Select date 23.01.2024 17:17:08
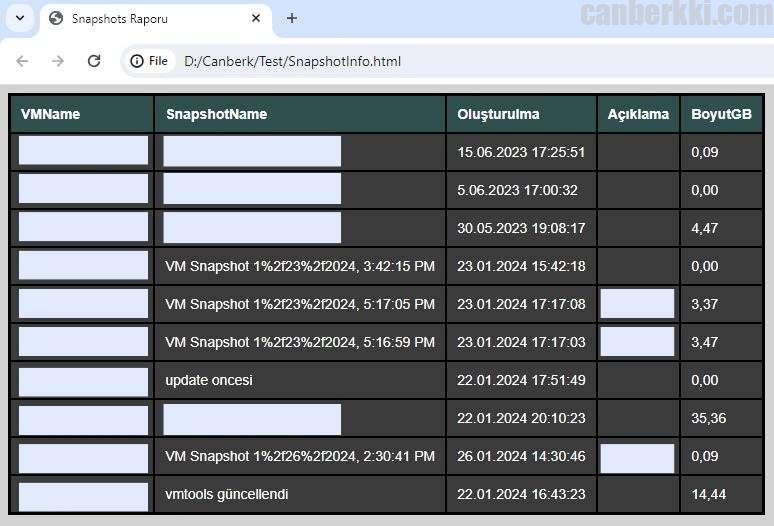Screen dimensions: 774x526 pyautogui.click(x=521, y=304)
